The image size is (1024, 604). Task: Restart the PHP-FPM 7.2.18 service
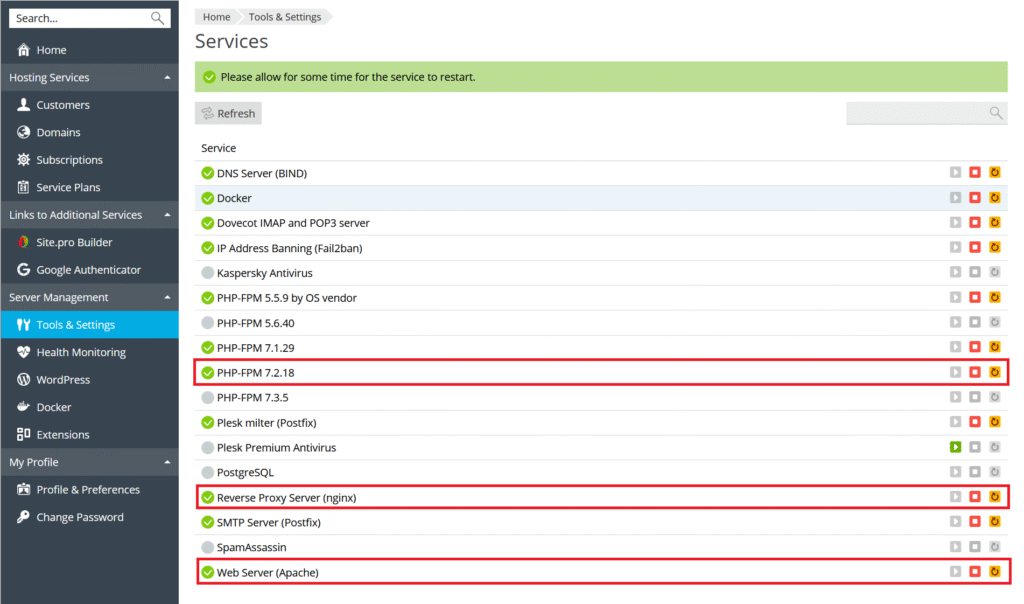(994, 373)
